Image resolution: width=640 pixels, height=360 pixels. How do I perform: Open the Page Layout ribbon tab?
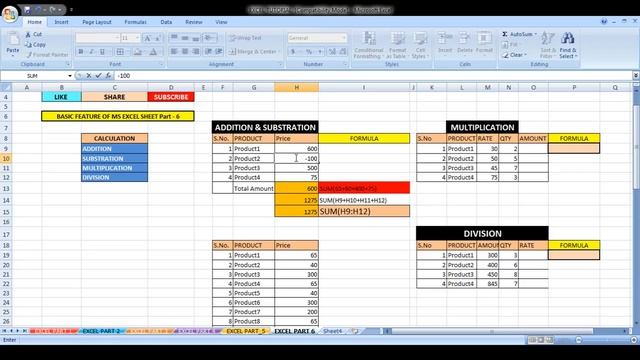tap(97, 22)
